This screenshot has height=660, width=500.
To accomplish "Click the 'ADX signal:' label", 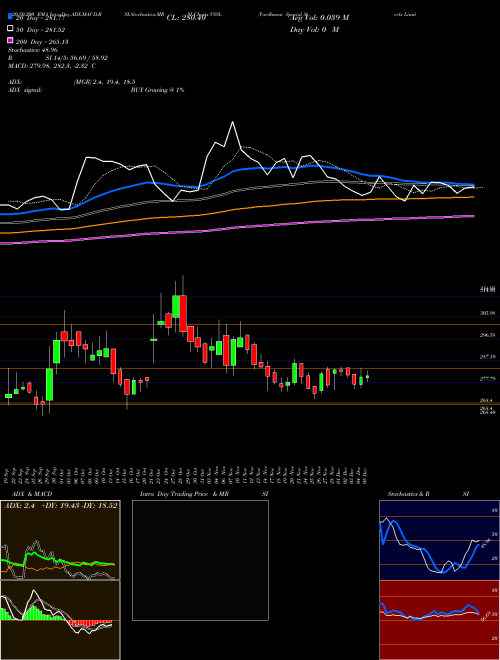I will pyautogui.click(x=25, y=90).
